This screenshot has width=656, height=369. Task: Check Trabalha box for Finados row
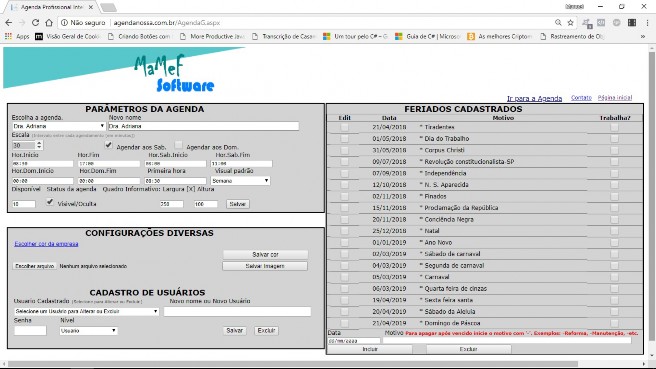tap(614, 196)
